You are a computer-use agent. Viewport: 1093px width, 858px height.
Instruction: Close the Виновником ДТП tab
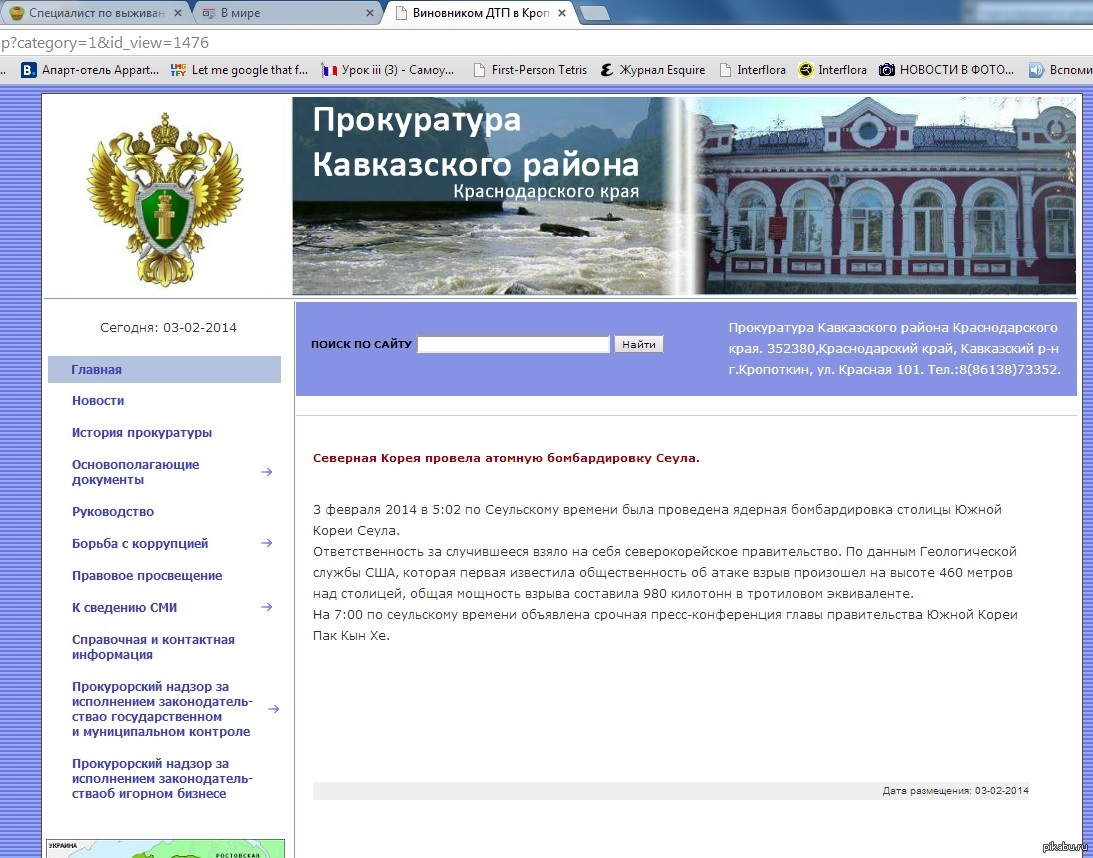[562, 14]
